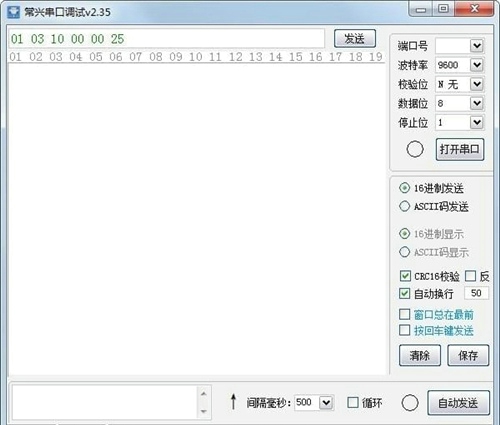The image size is (500, 425).
Task: Open the 间隔毫秒 dropdown arrow
Action: [x=326, y=403]
